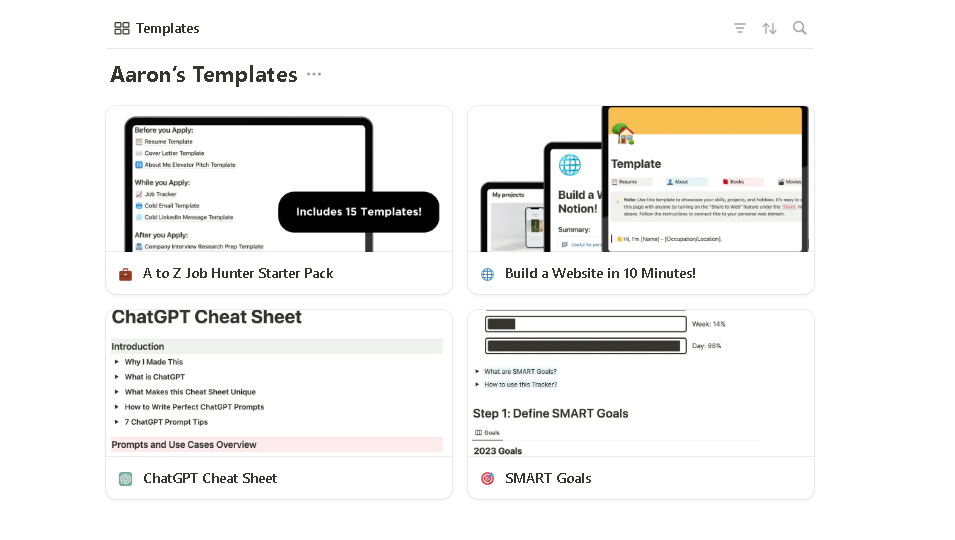
Task: Open the ChatGPT Cheat Sheet preview thumbnail
Action: [279, 383]
